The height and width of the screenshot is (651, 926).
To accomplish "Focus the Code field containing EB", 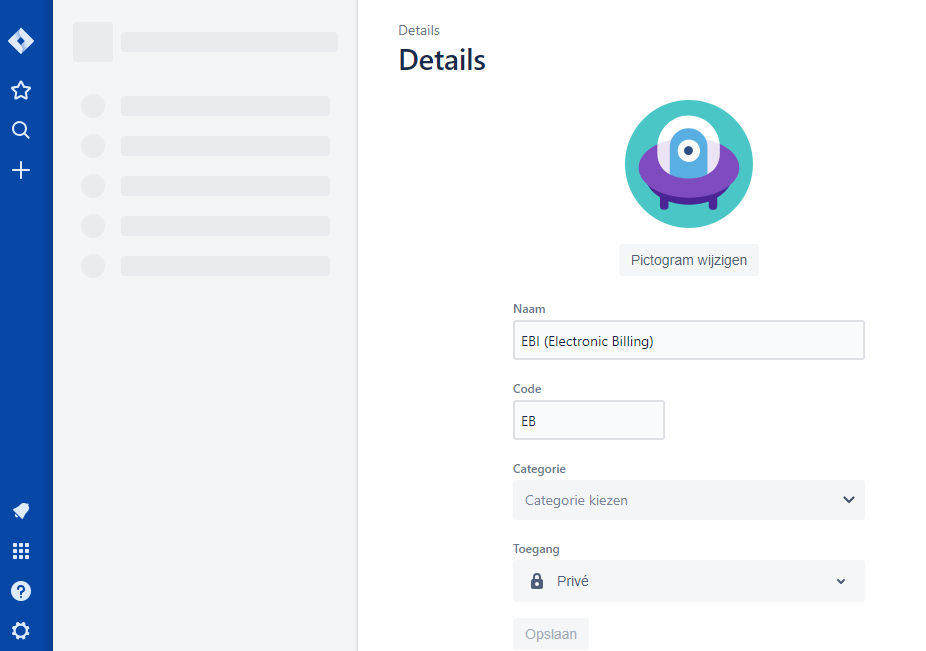I will [588, 421].
